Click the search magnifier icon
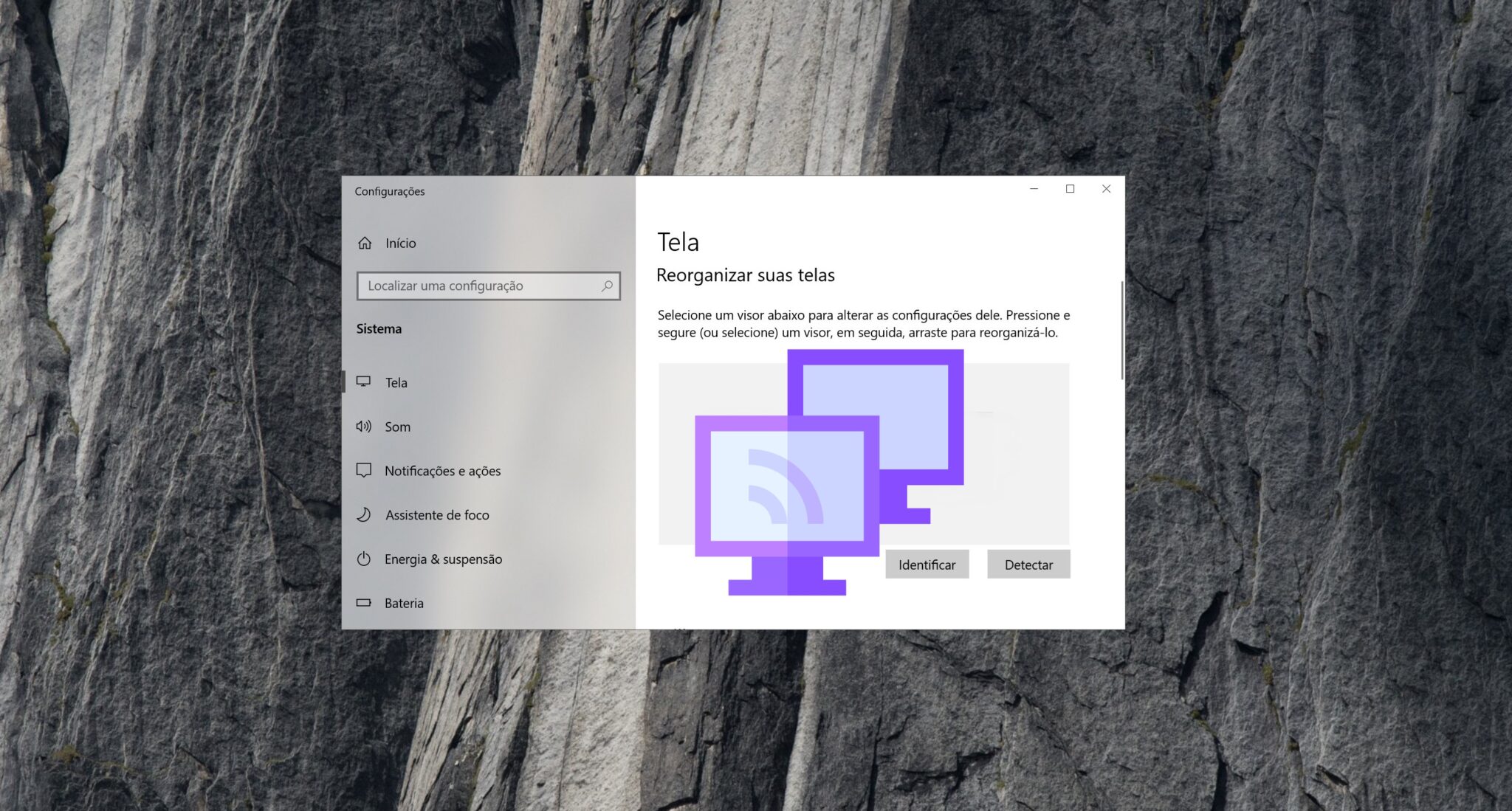Image resolution: width=1512 pixels, height=811 pixels. coord(607,286)
